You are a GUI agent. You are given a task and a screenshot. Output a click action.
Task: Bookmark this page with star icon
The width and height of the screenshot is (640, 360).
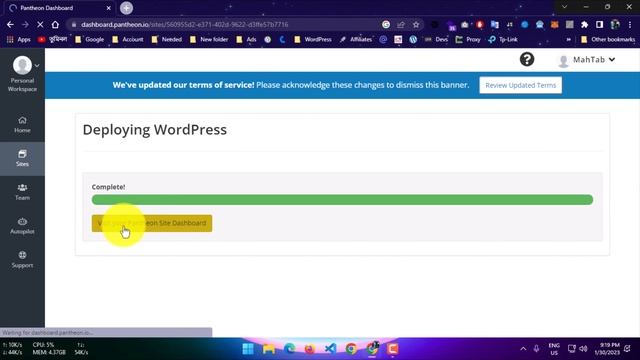click(x=416, y=24)
